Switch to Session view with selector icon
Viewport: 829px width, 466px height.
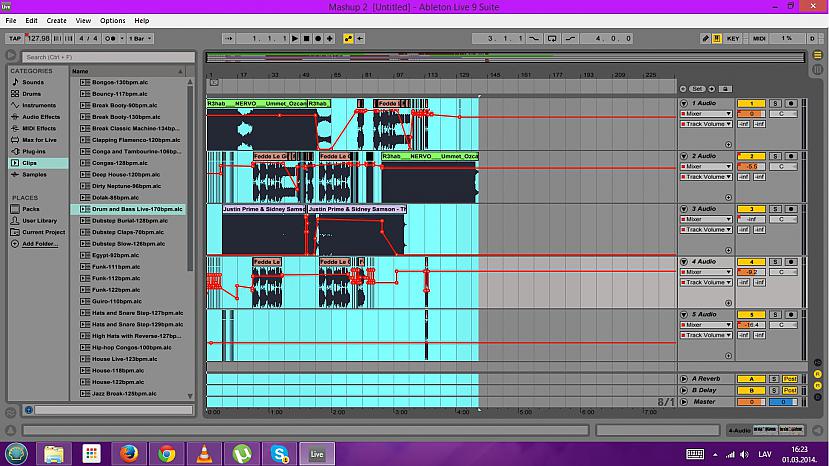[817, 69]
